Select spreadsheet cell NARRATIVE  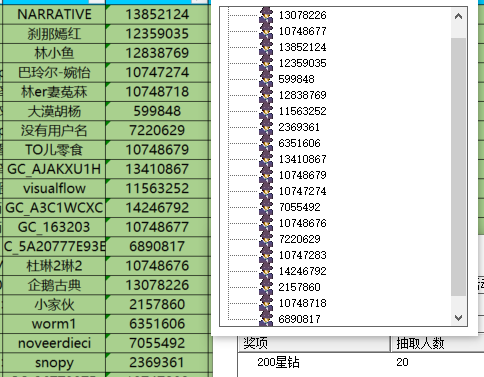pos(54,14)
